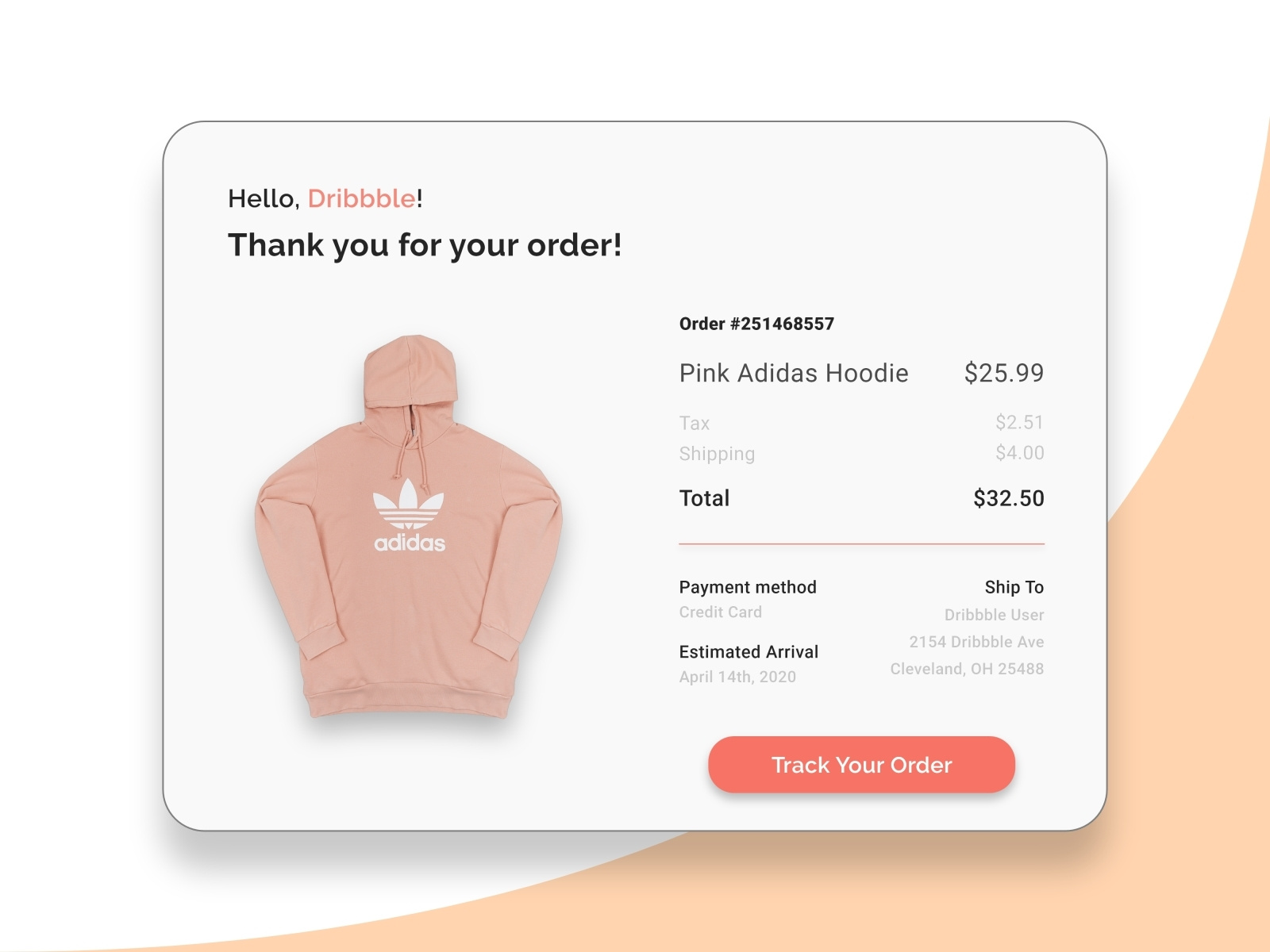Image resolution: width=1270 pixels, height=952 pixels.
Task: Select the Credit Card payment method
Action: [x=720, y=612]
